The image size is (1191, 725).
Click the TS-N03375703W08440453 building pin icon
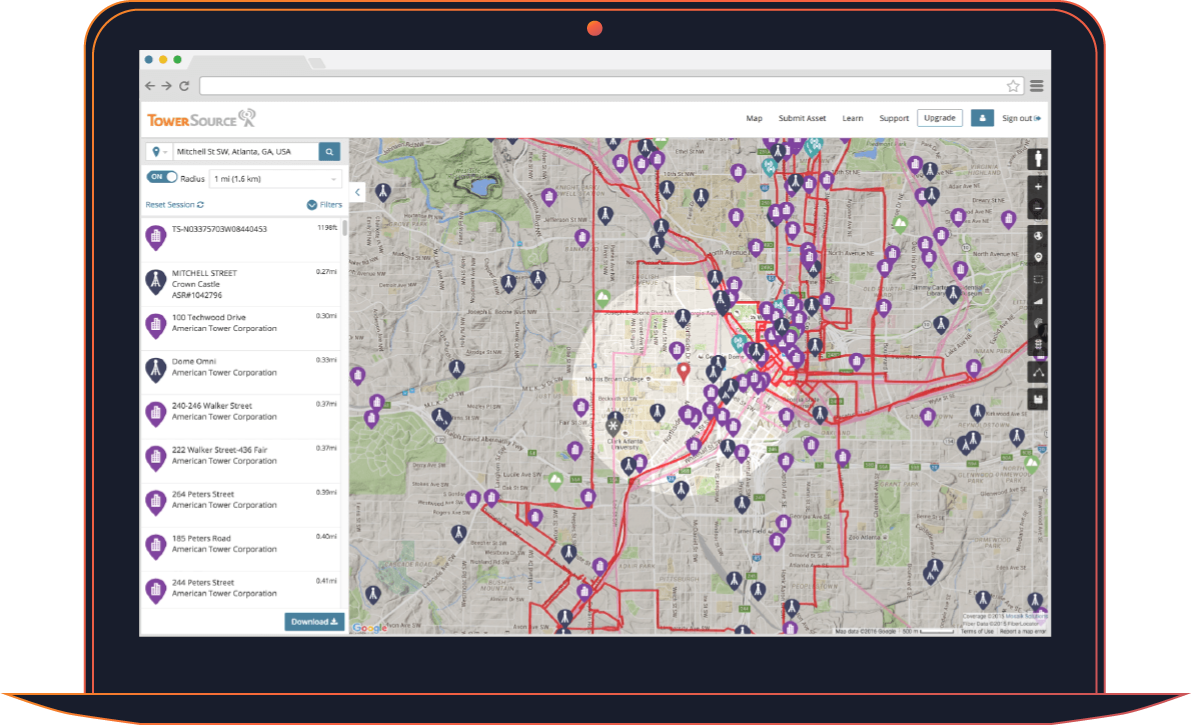pyautogui.click(x=156, y=238)
